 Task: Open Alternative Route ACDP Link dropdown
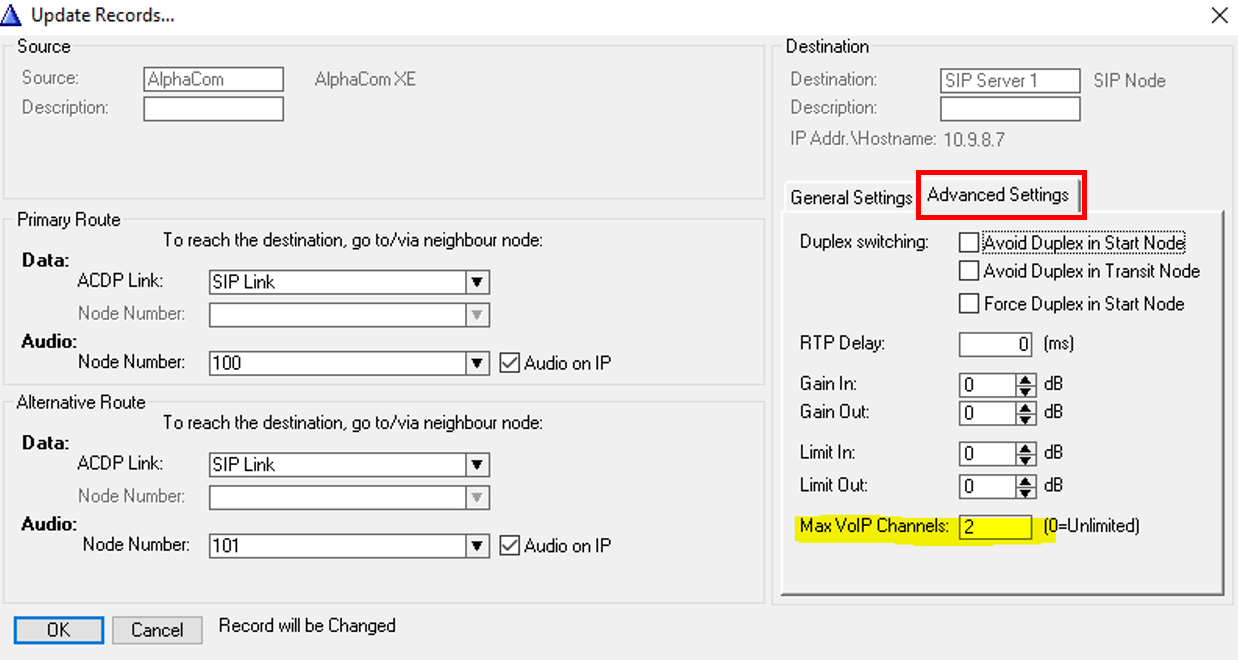click(x=478, y=464)
